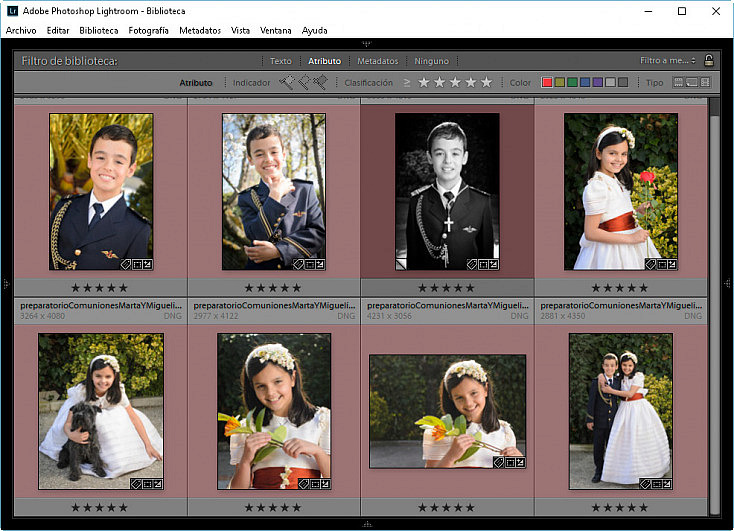The height and width of the screenshot is (531, 734).
Task: Click develop adjustments badge on palm boy photo
Action: pos(147,265)
